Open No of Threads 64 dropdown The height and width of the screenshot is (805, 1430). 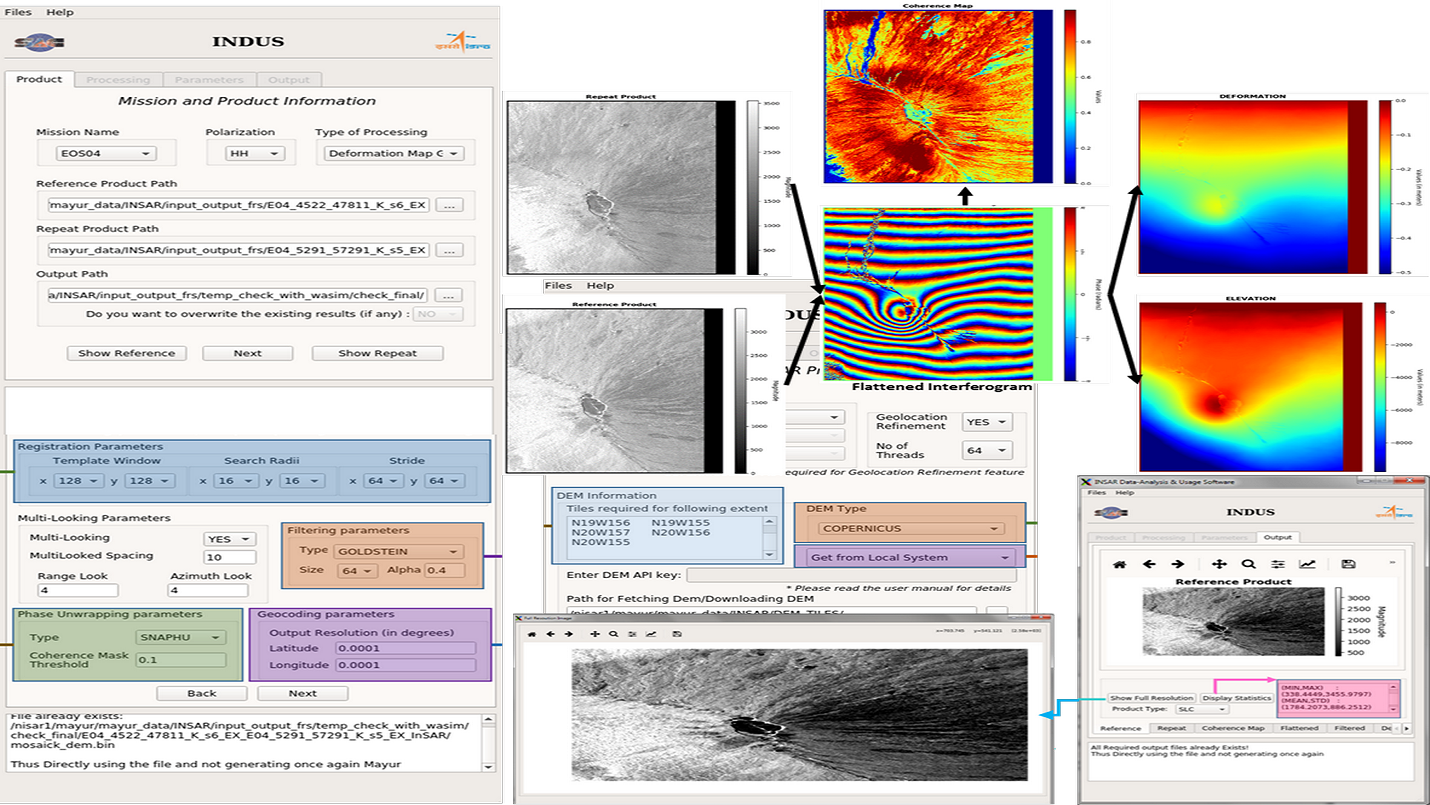(x=987, y=451)
